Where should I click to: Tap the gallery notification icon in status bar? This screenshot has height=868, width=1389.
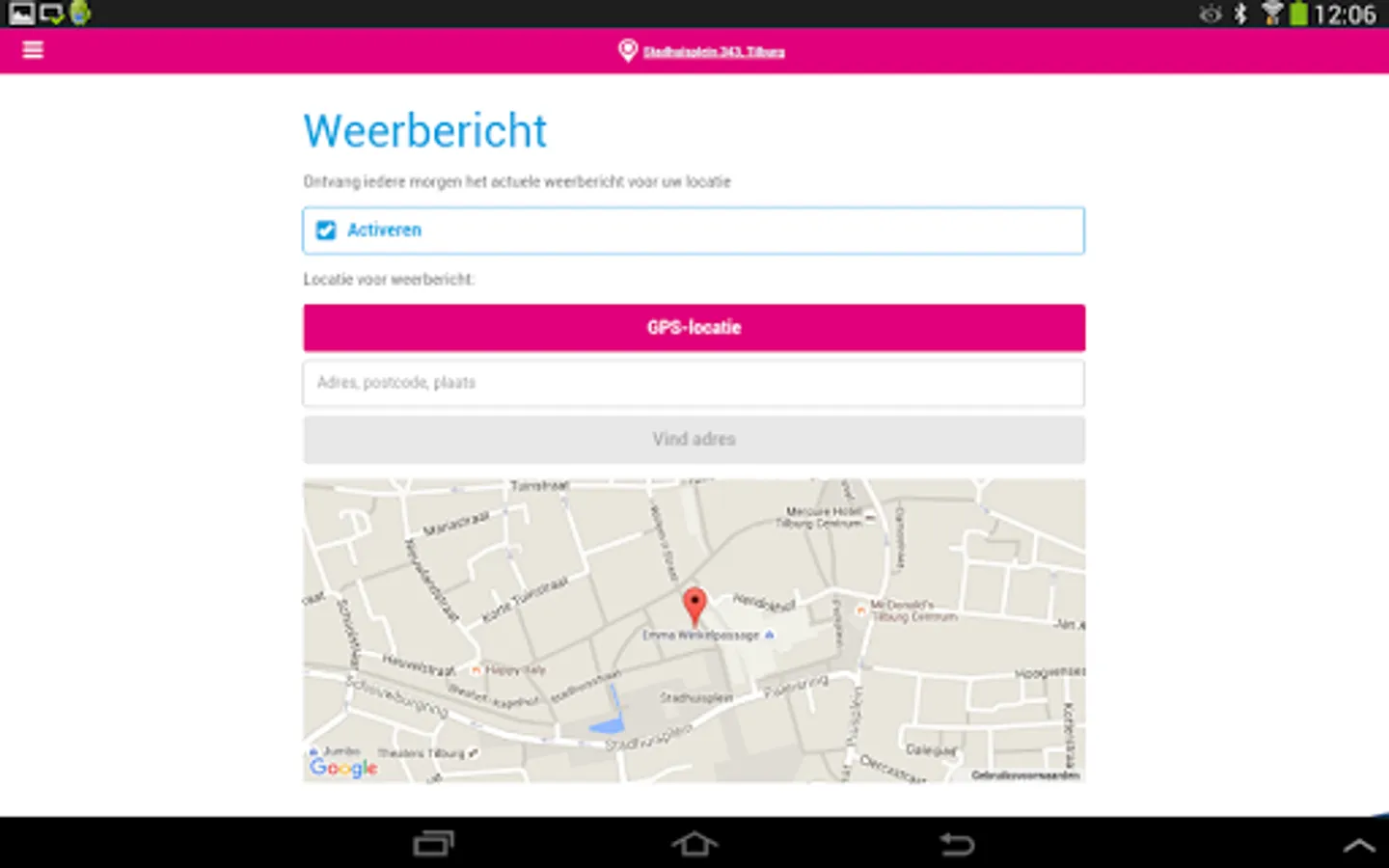click(x=21, y=13)
